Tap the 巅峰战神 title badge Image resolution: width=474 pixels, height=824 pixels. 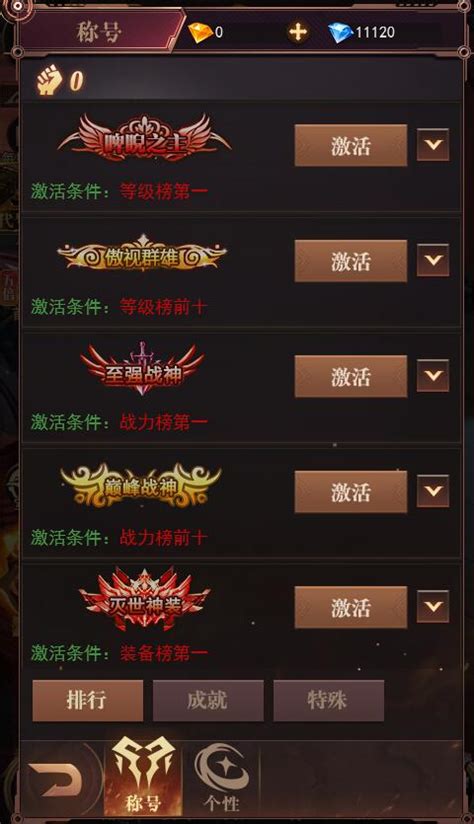click(x=141, y=486)
